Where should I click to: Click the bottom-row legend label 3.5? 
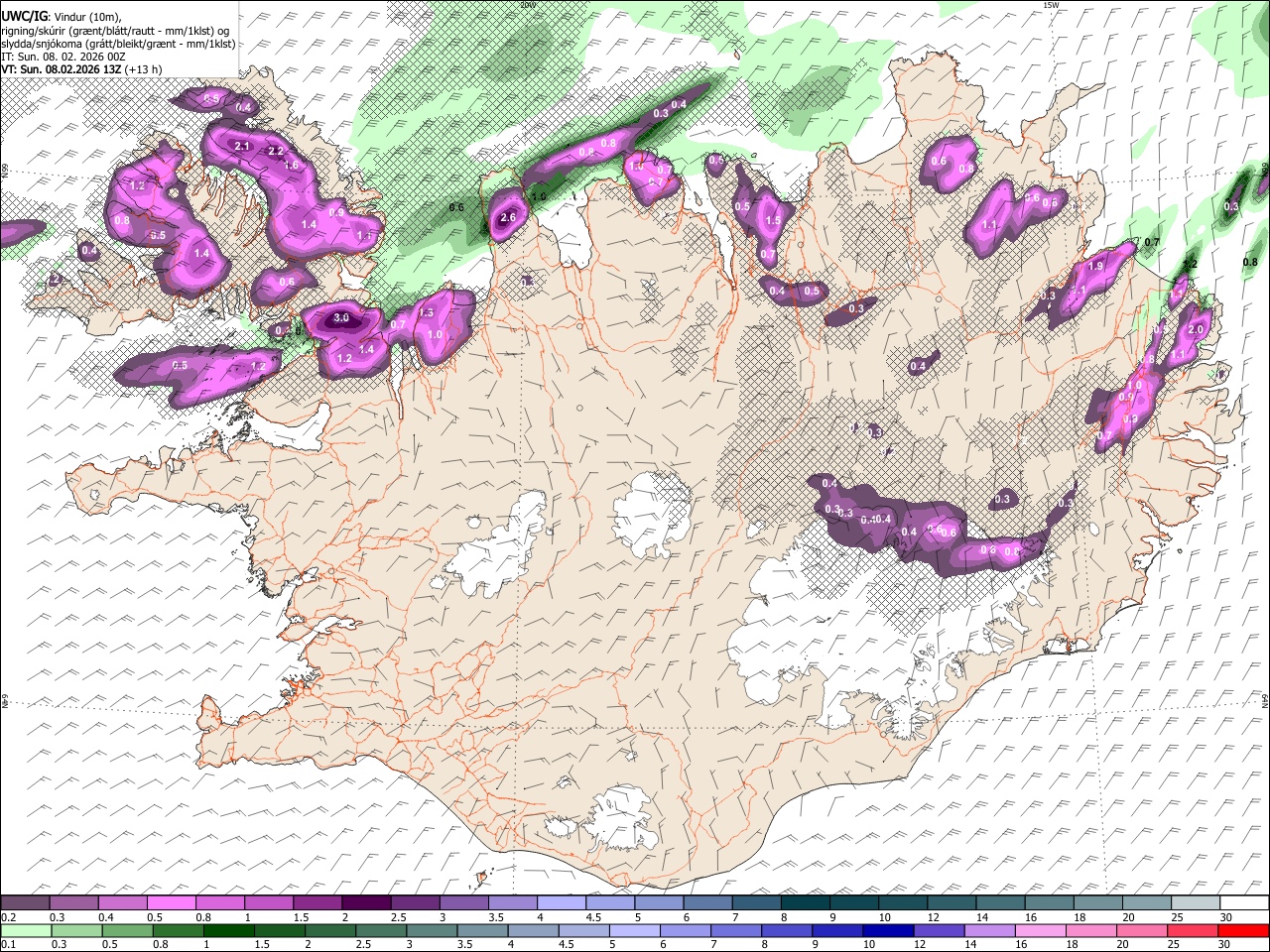pos(465,944)
